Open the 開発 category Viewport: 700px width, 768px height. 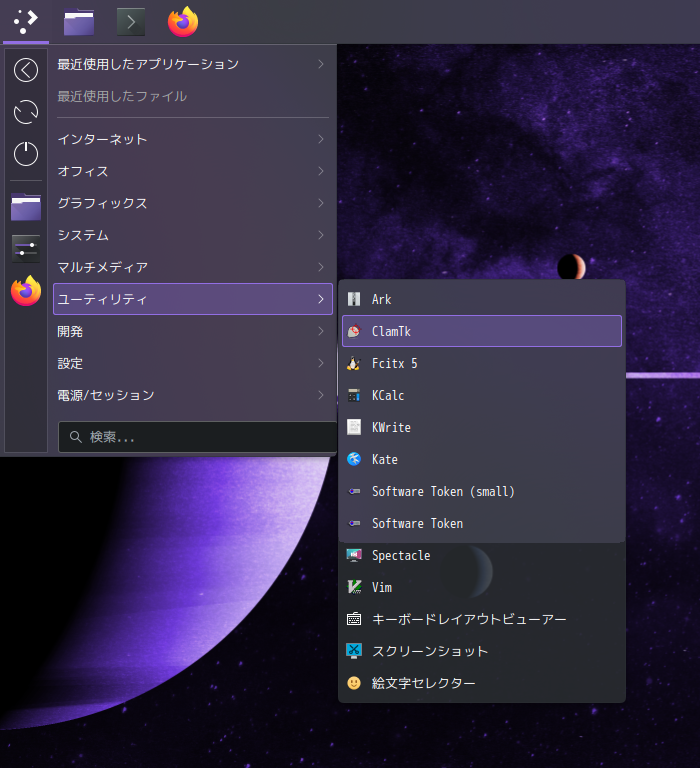click(193, 331)
